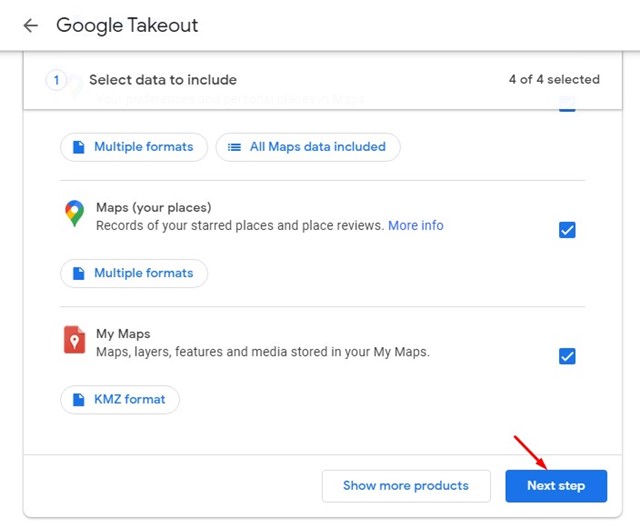Click the Maps (your places) title
The height and width of the screenshot is (527, 640).
point(153,207)
